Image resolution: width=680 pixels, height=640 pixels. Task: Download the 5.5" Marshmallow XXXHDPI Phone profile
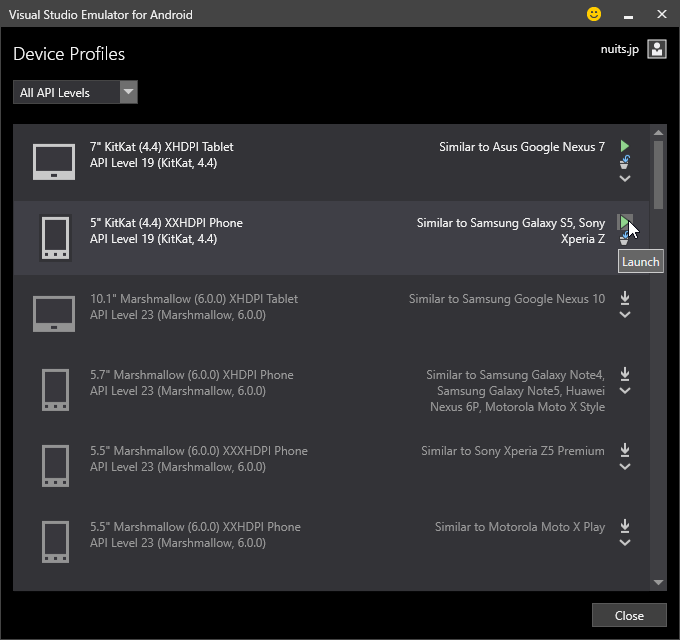(x=624, y=450)
